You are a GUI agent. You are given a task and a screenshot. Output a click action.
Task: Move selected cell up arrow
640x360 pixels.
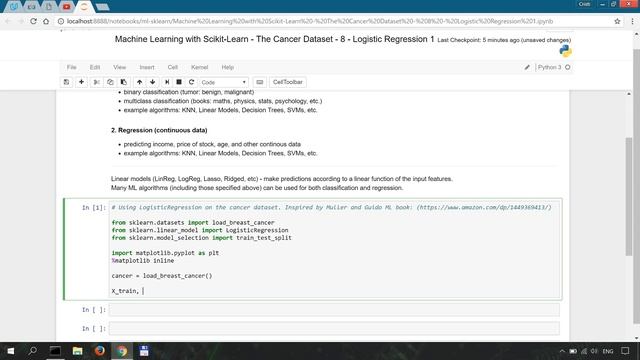point(140,82)
